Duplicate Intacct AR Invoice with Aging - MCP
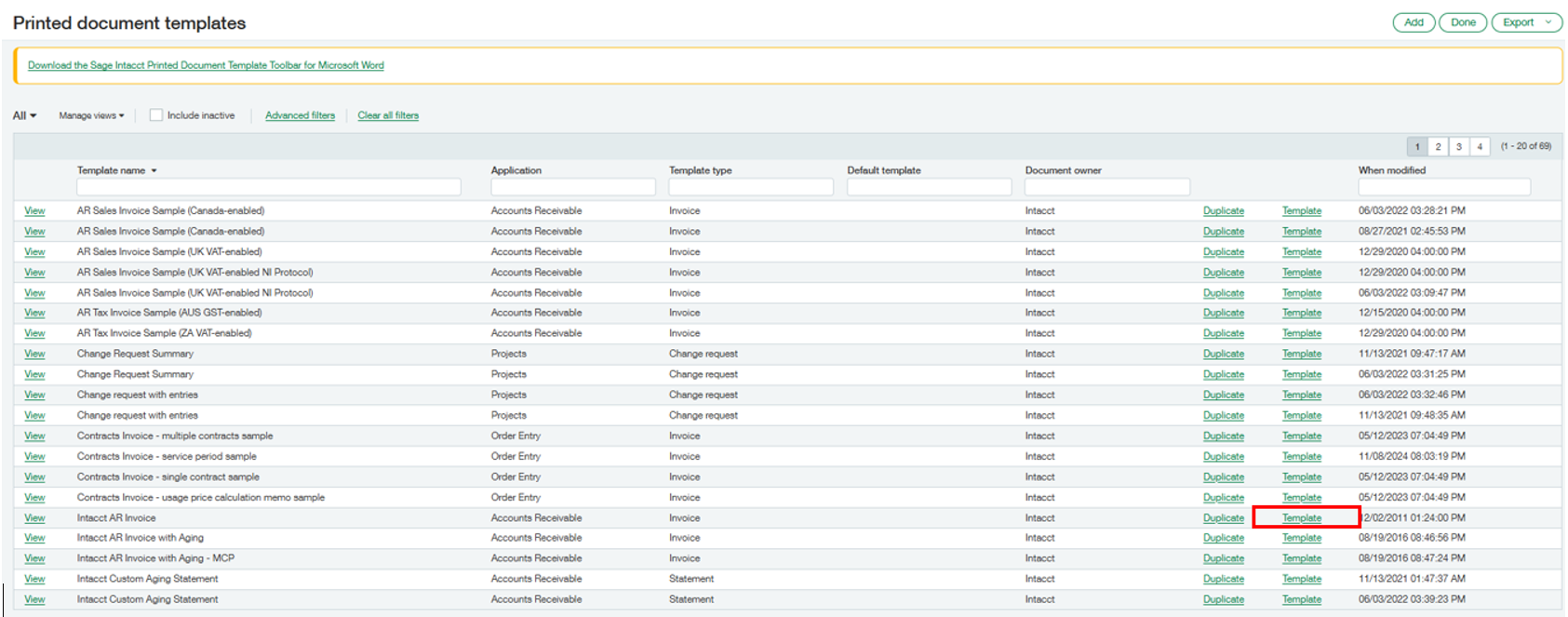Image resolution: width=1568 pixels, height=617 pixels. click(1223, 559)
